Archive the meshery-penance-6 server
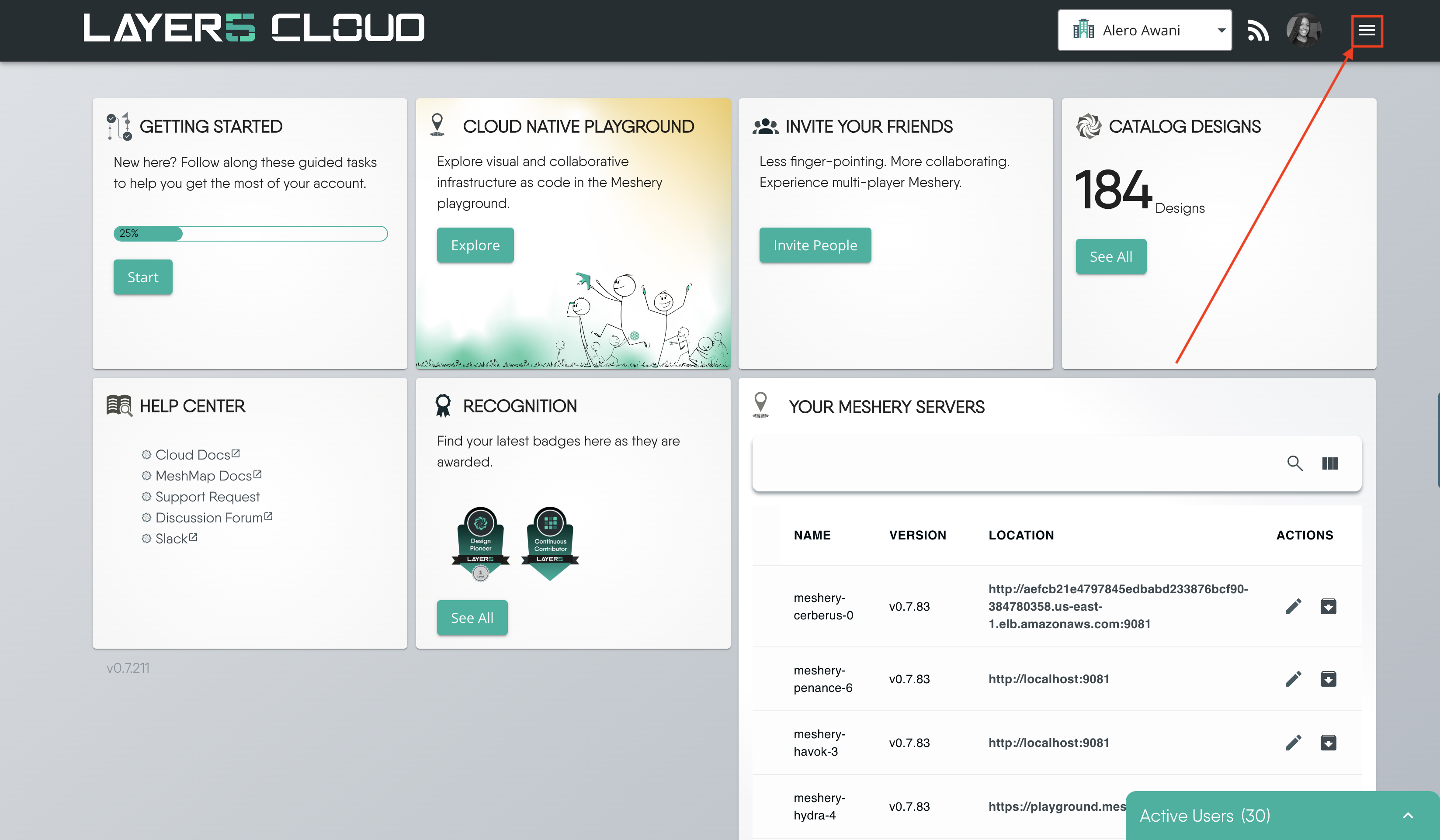 coord(1328,678)
